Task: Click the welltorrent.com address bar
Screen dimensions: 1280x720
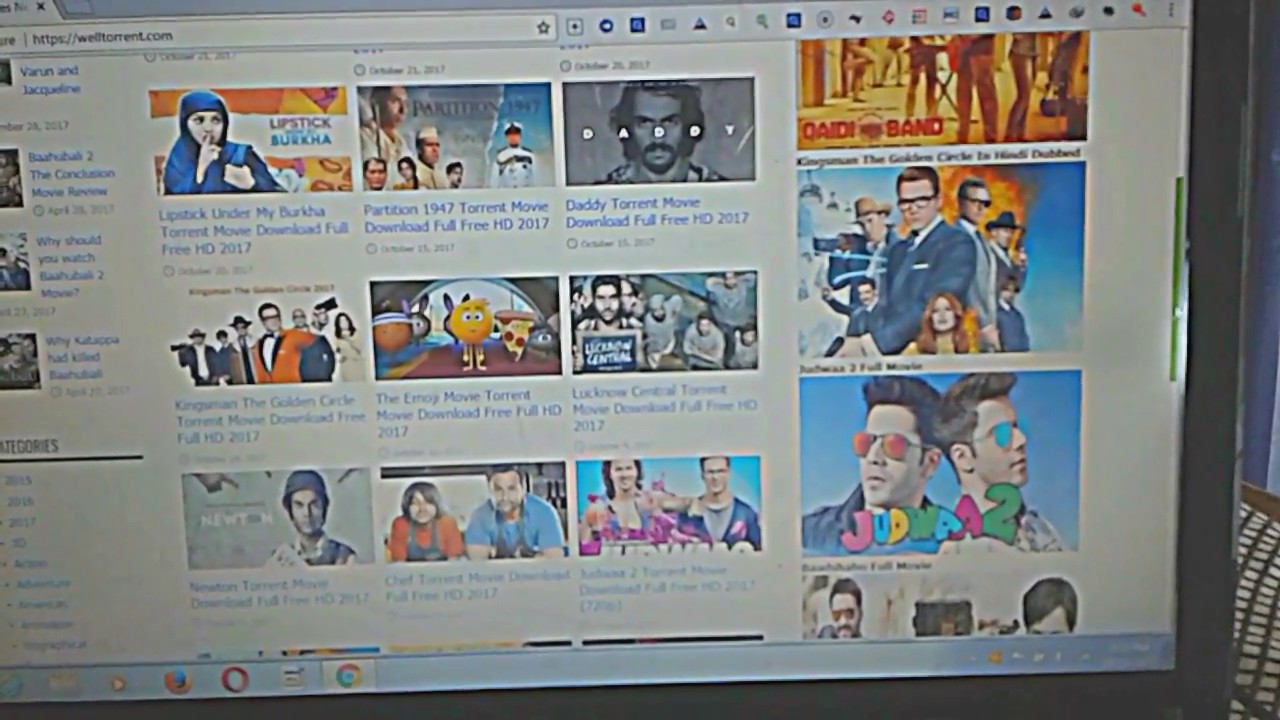Action: point(280,35)
